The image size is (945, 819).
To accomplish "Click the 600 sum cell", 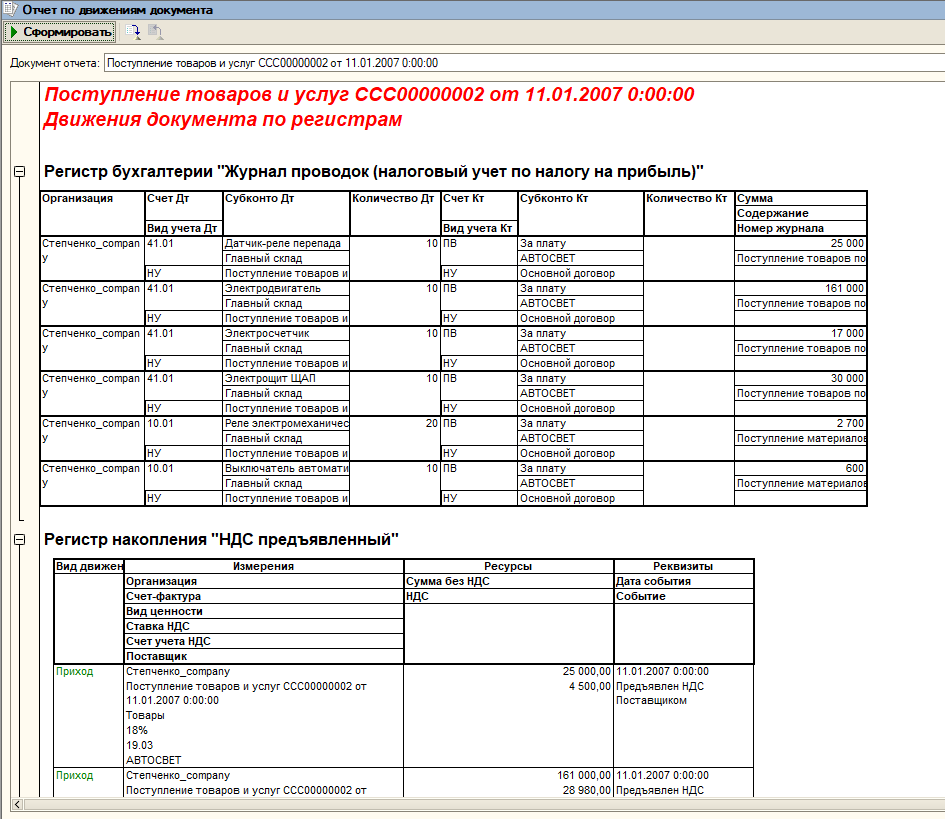I will [800, 468].
